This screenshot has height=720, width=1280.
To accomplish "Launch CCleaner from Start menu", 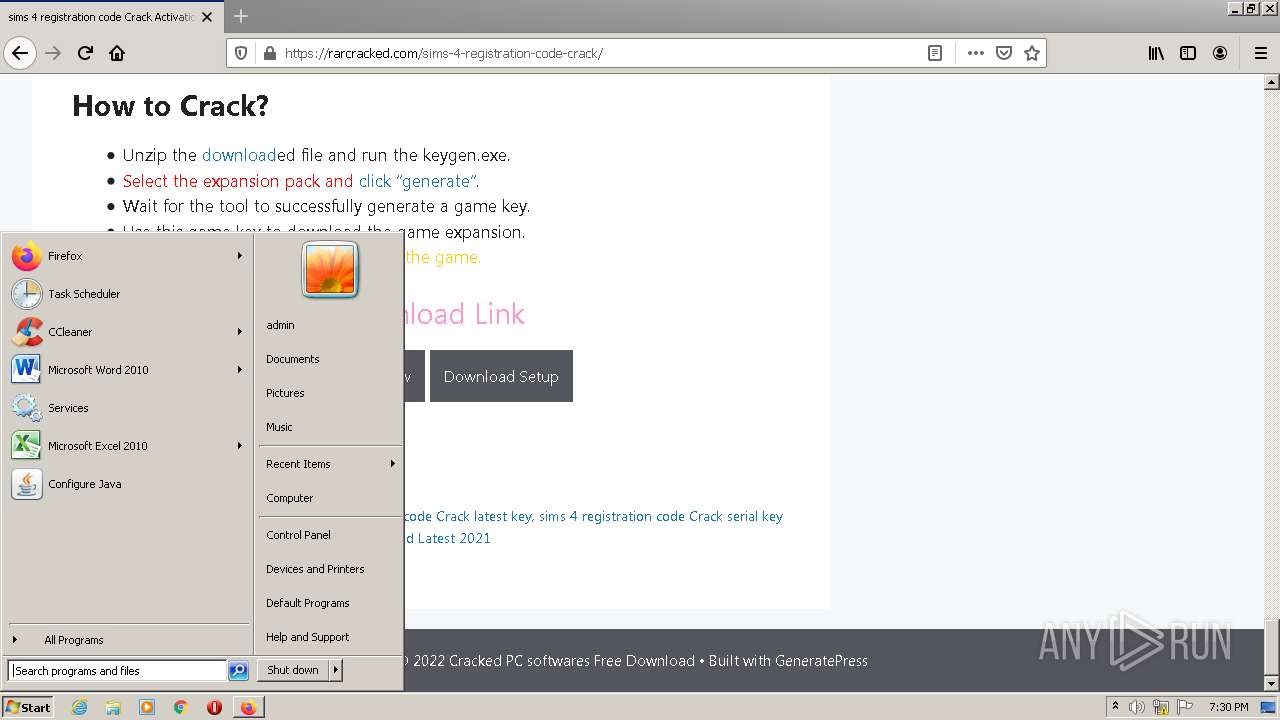I will click(127, 332).
